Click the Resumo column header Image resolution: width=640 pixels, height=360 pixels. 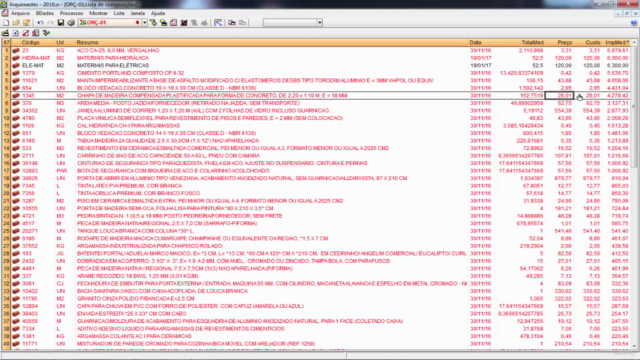(x=271, y=42)
